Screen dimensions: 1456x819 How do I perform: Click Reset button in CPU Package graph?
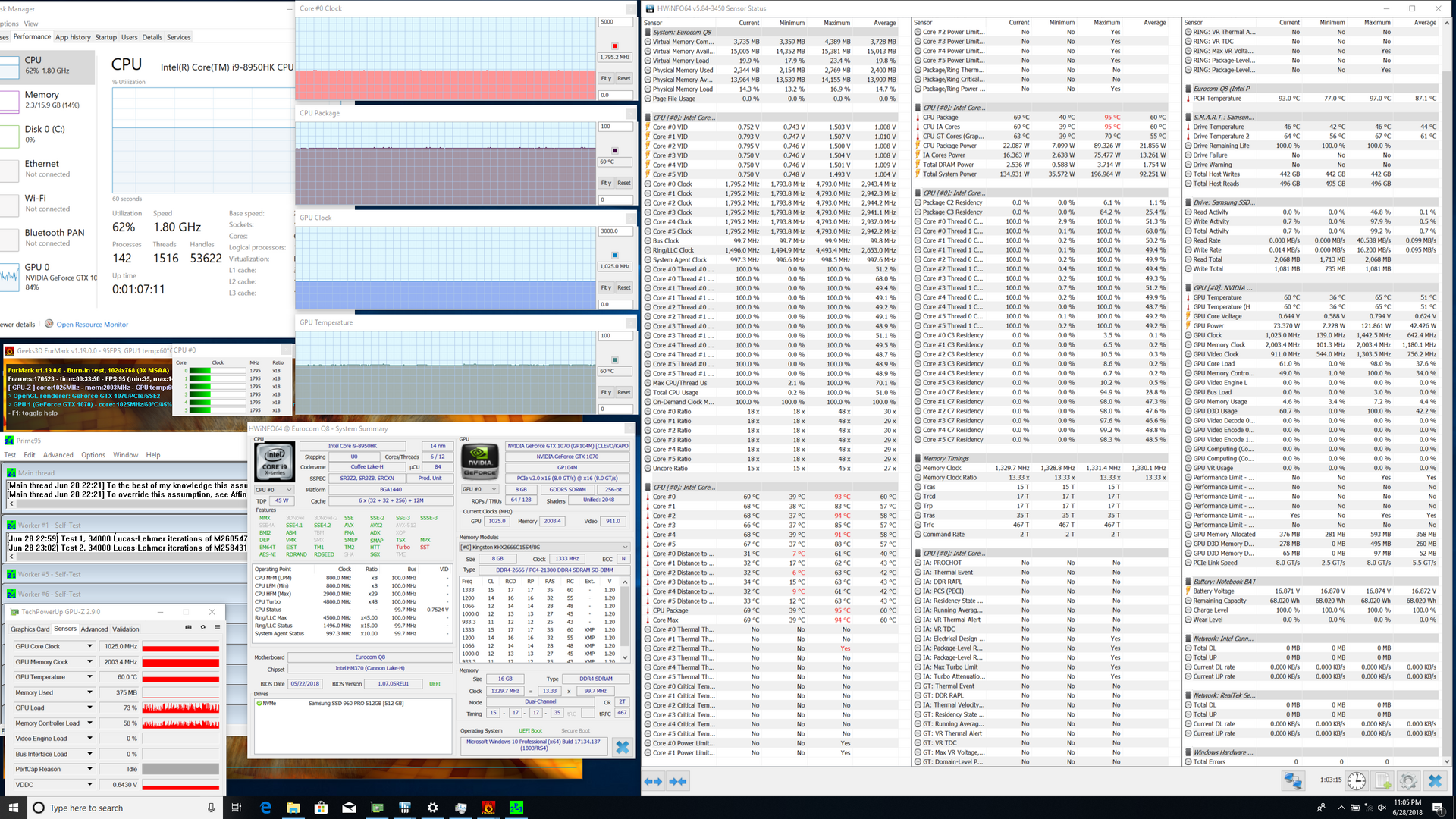click(624, 183)
